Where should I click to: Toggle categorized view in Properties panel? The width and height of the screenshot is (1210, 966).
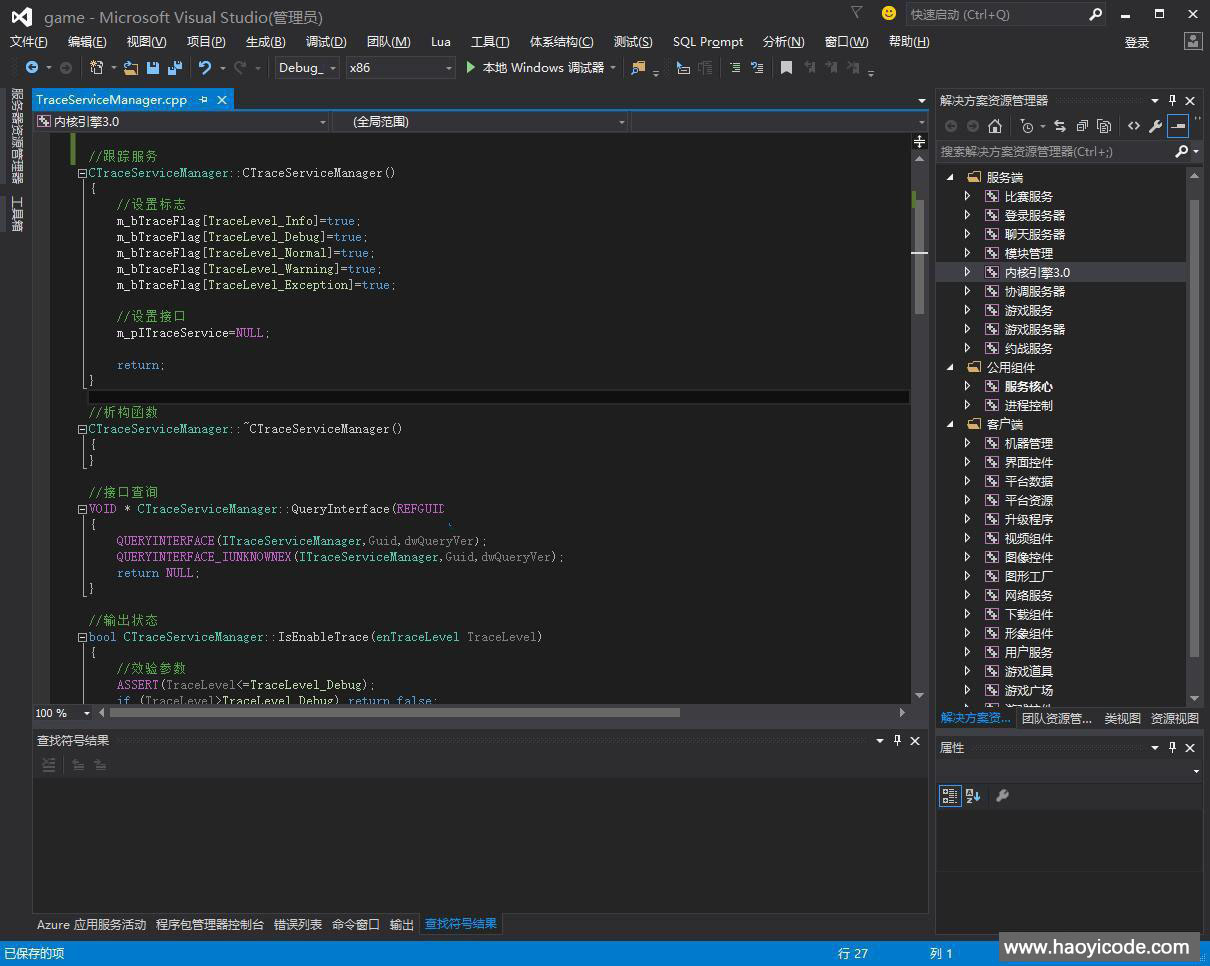click(949, 796)
